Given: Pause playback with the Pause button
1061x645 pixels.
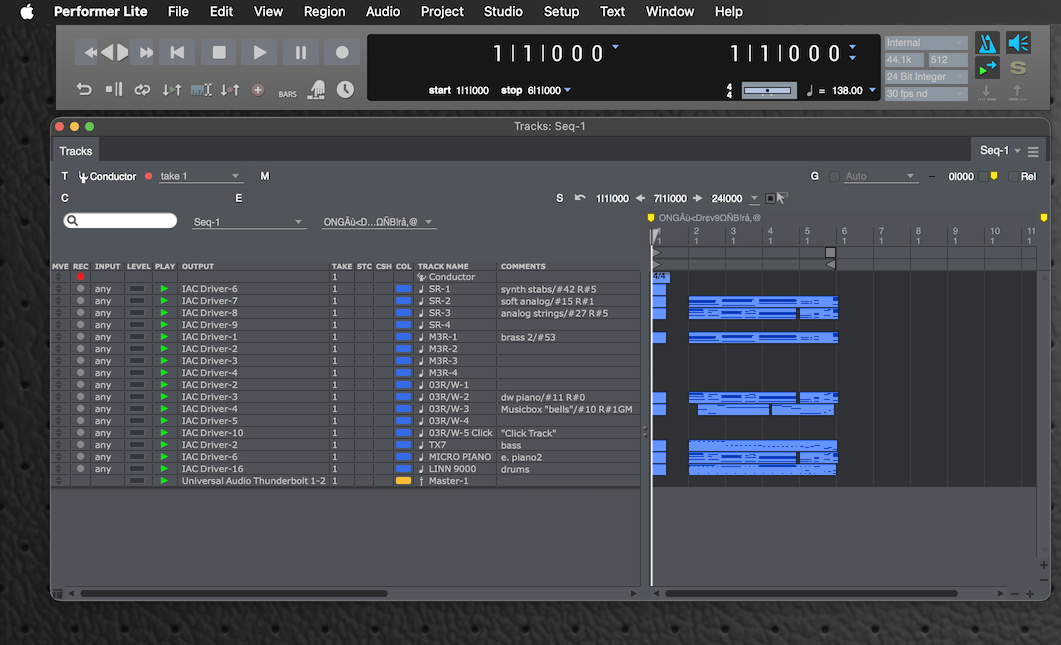Looking at the screenshot, I should pyautogui.click(x=300, y=53).
